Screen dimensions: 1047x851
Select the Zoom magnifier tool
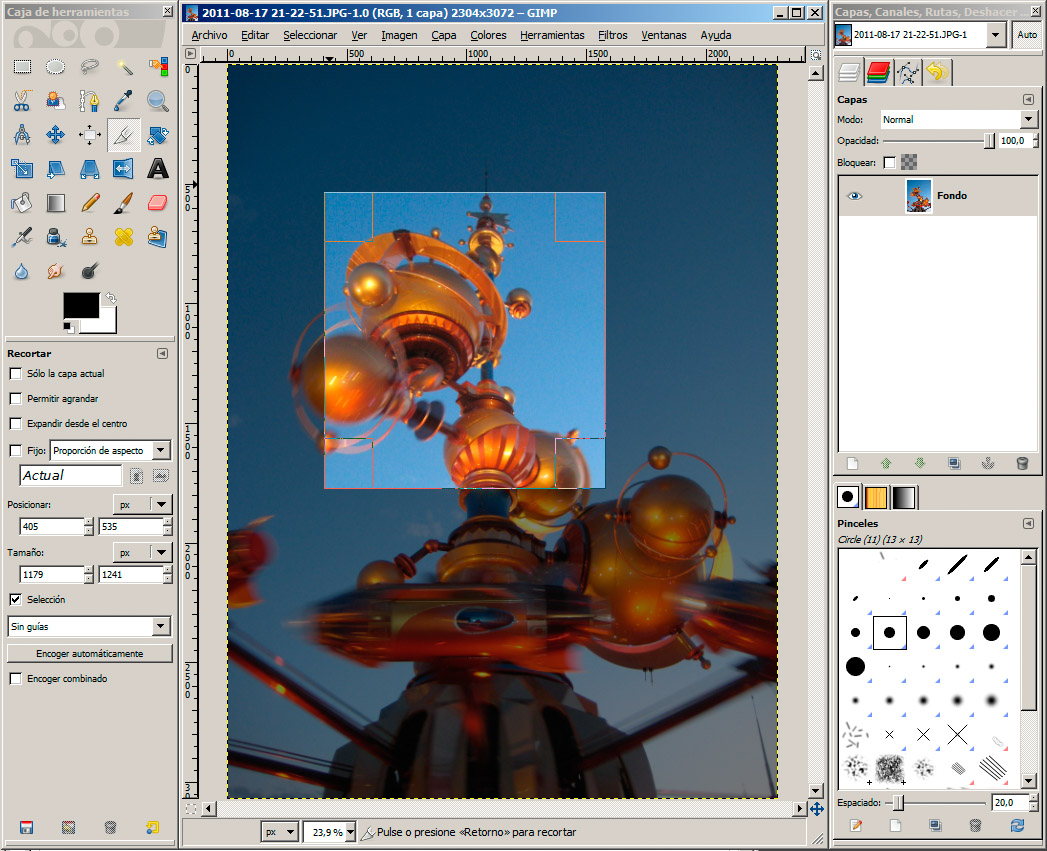(158, 101)
